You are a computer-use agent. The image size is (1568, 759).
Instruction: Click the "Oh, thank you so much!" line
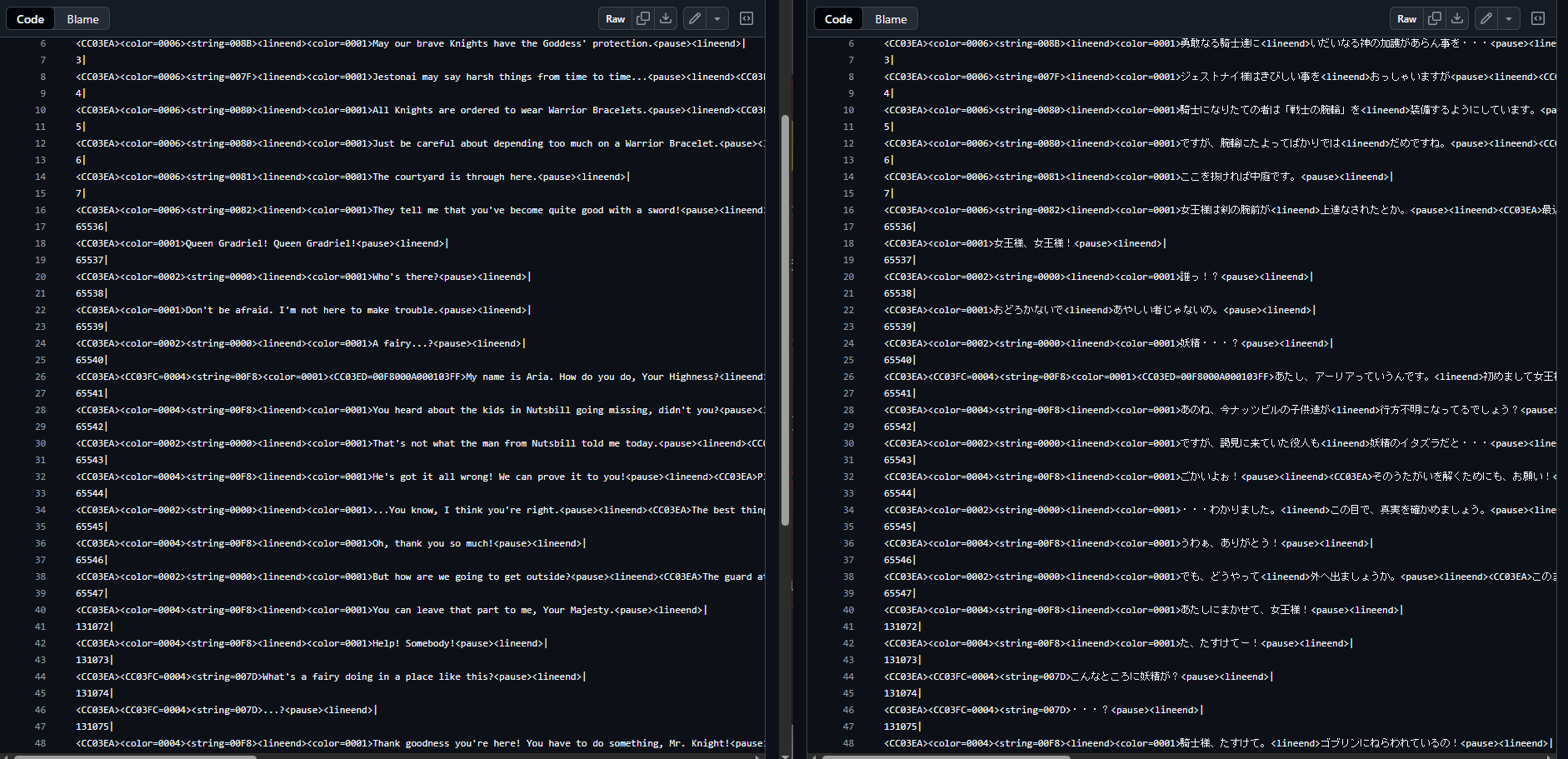(331, 543)
